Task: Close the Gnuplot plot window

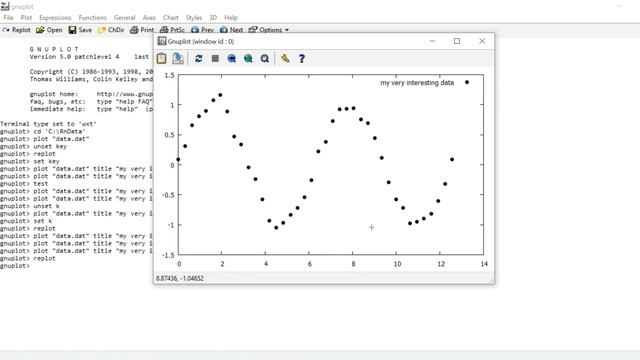Action: click(x=482, y=41)
